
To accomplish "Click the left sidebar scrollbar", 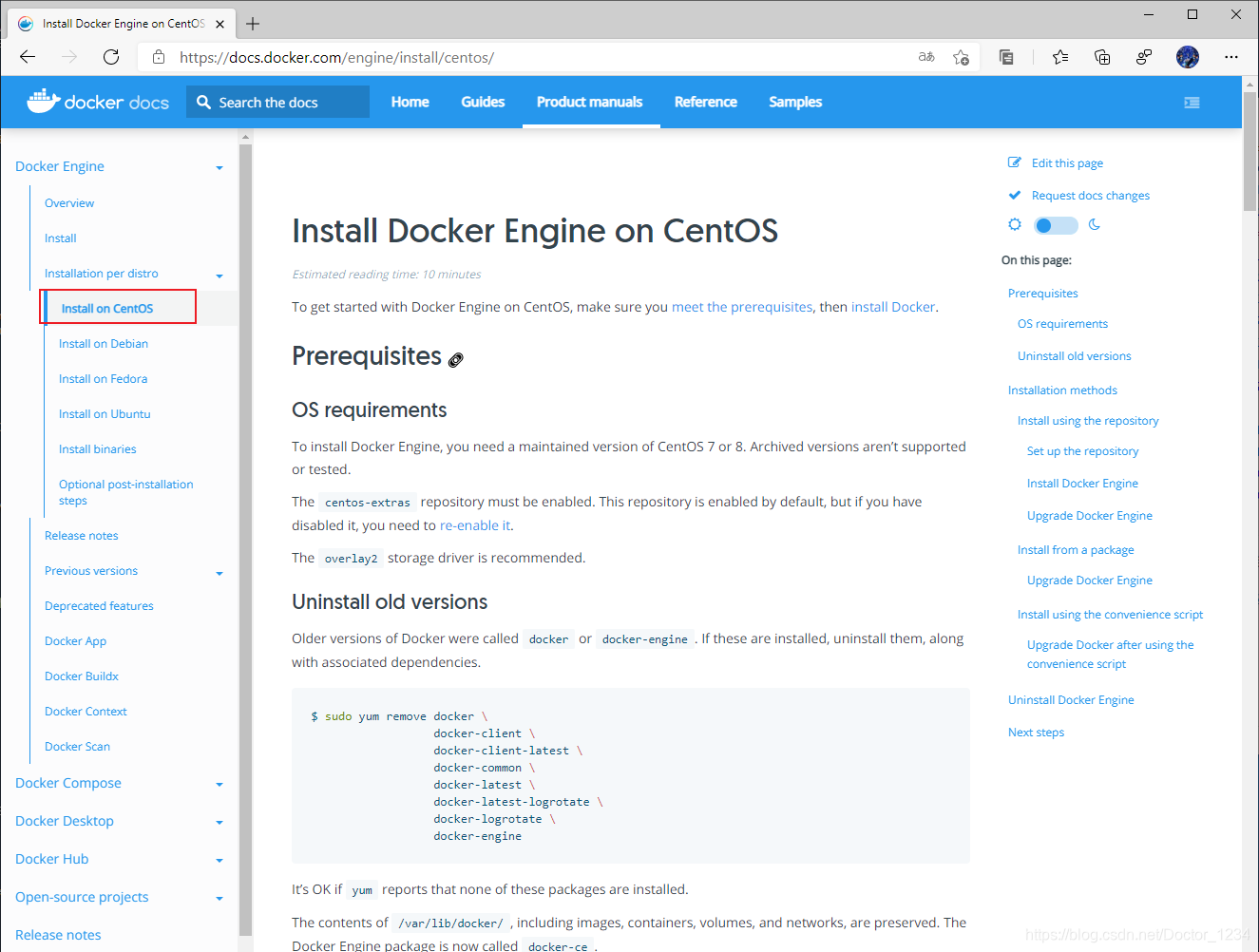I will click(245, 540).
